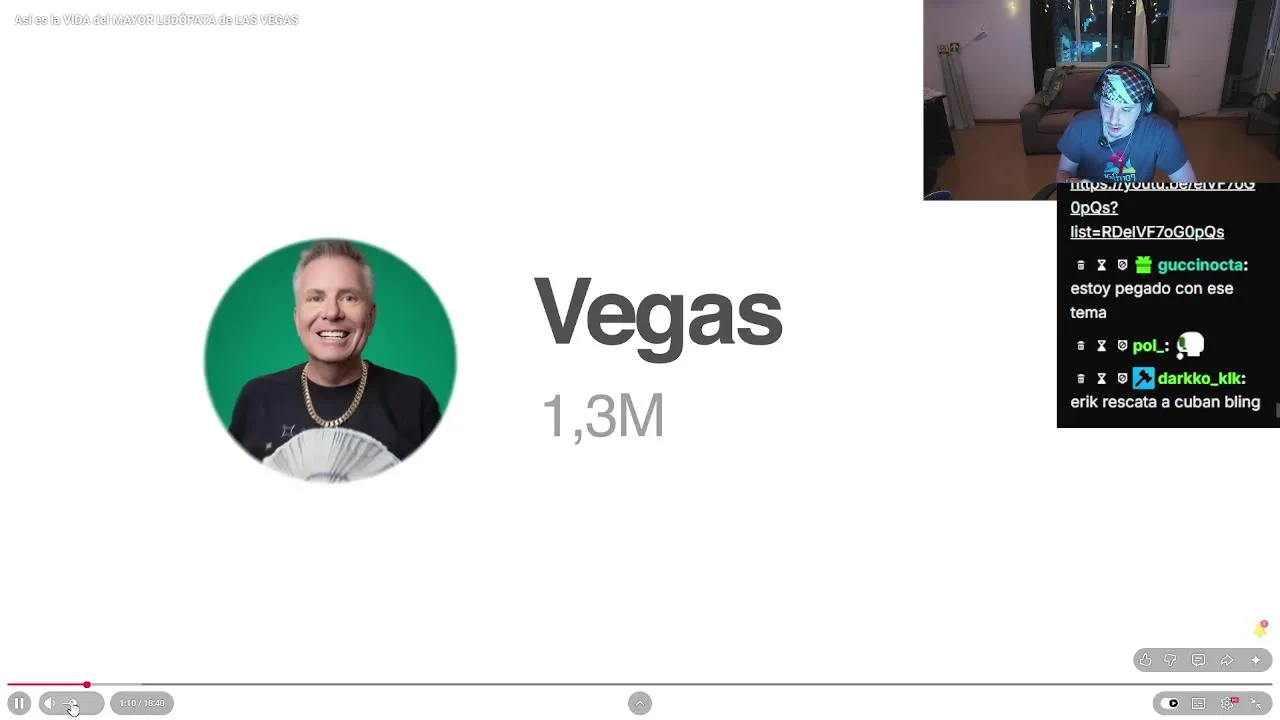
Task: Click the guccinocta username in chat
Action: coord(1200,265)
